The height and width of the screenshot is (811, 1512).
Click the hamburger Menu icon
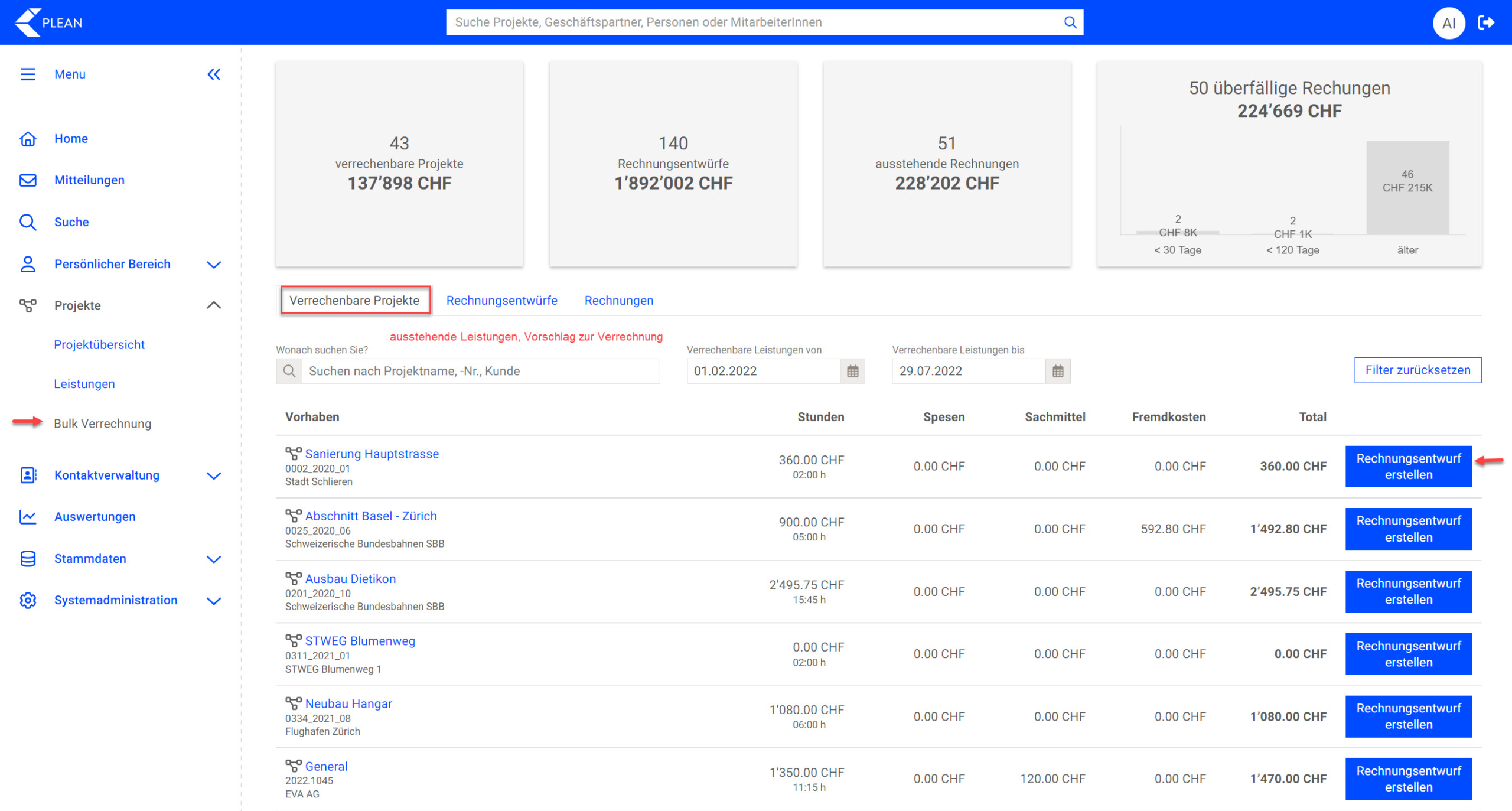pyautogui.click(x=28, y=74)
